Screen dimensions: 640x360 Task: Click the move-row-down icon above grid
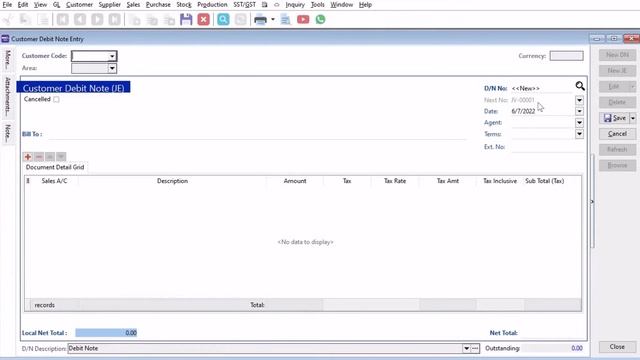(61, 157)
